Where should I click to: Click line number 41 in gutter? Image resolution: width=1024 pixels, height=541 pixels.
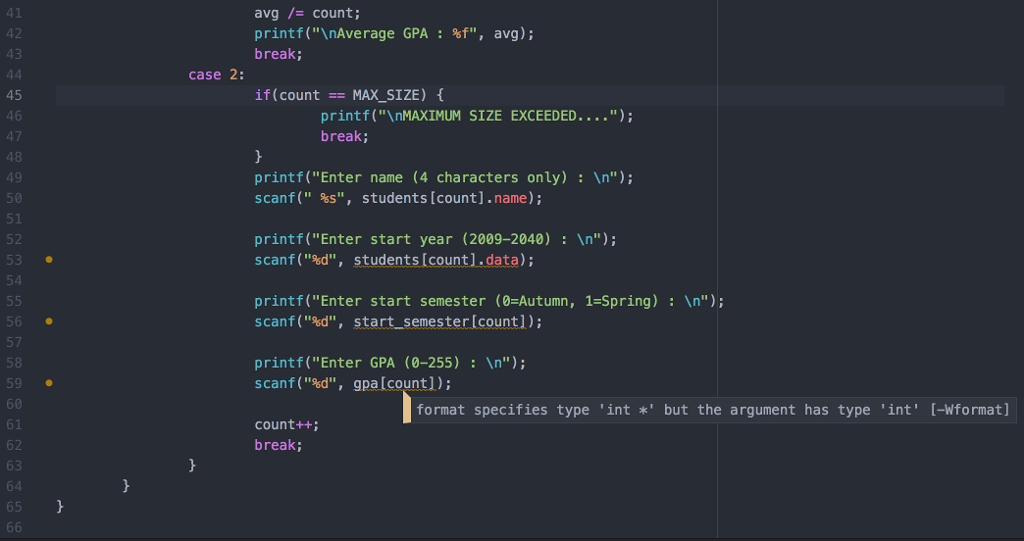tap(14, 13)
